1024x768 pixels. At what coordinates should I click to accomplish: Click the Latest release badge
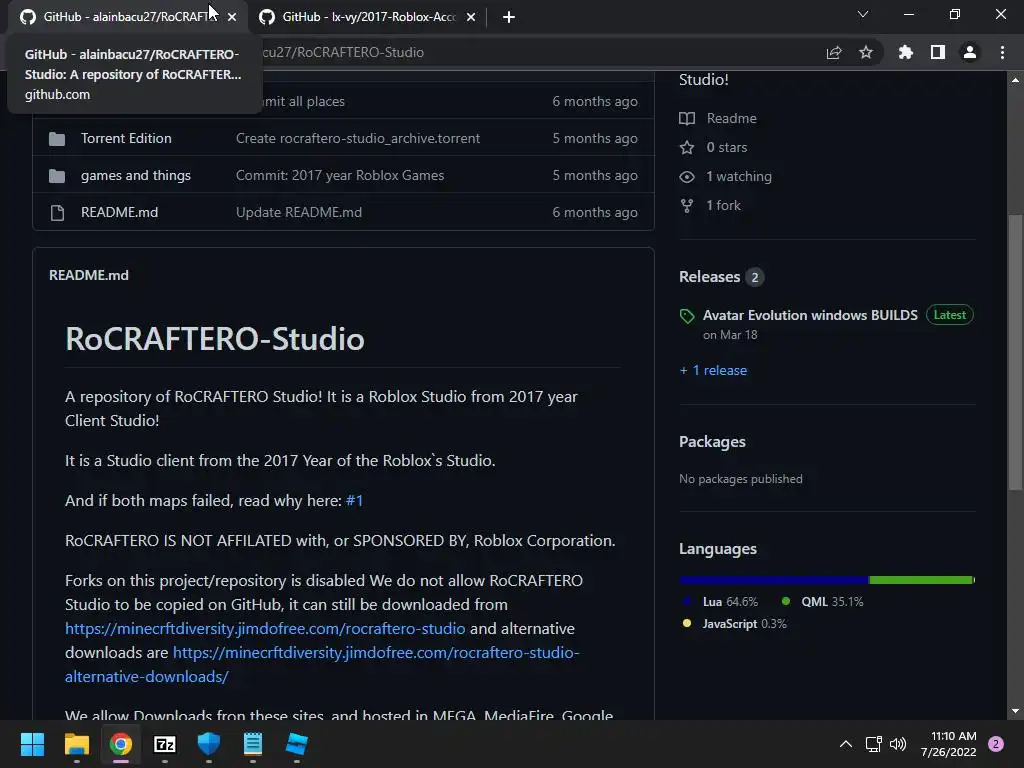(x=950, y=315)
